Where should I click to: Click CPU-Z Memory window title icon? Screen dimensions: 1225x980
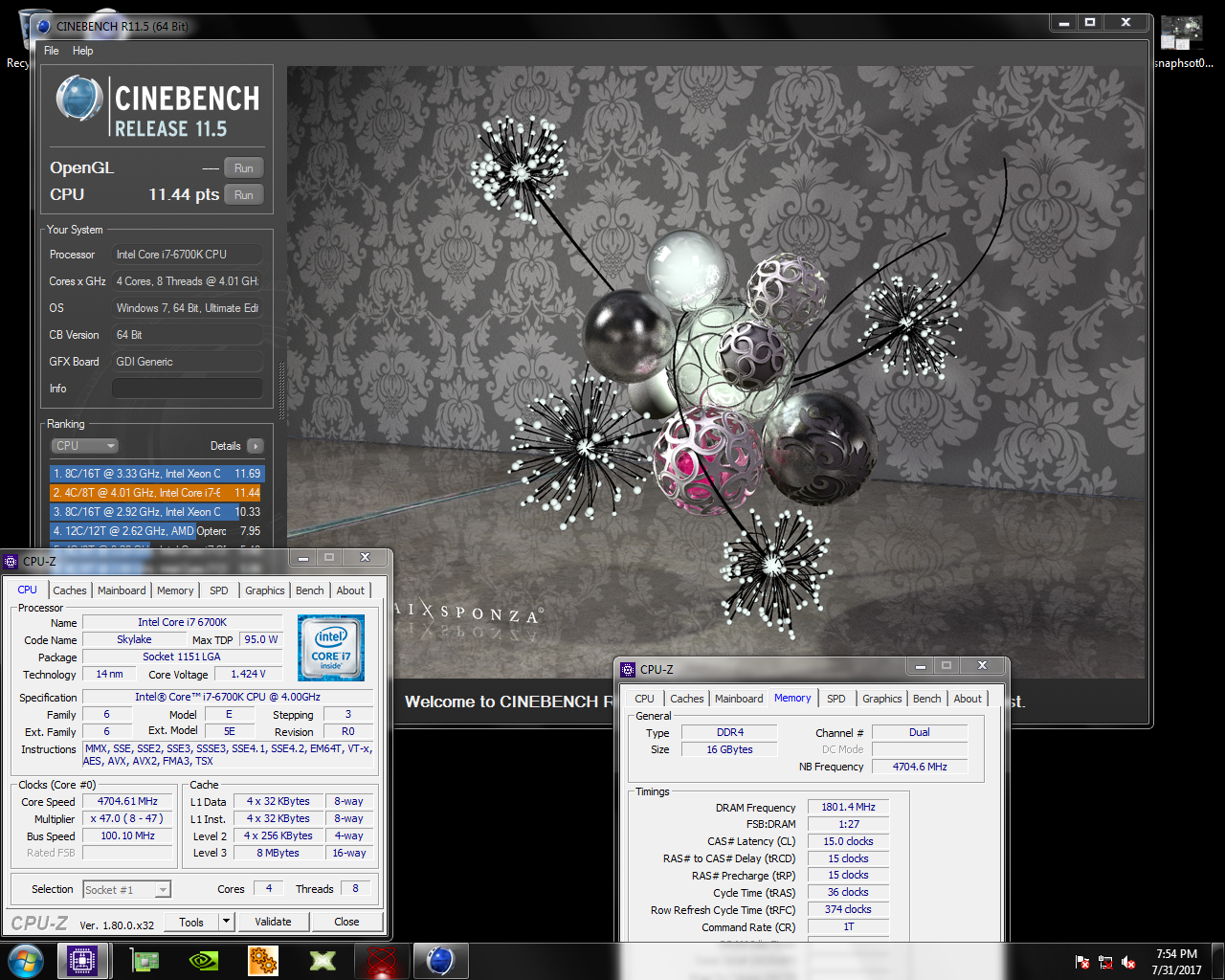[628, 670]
